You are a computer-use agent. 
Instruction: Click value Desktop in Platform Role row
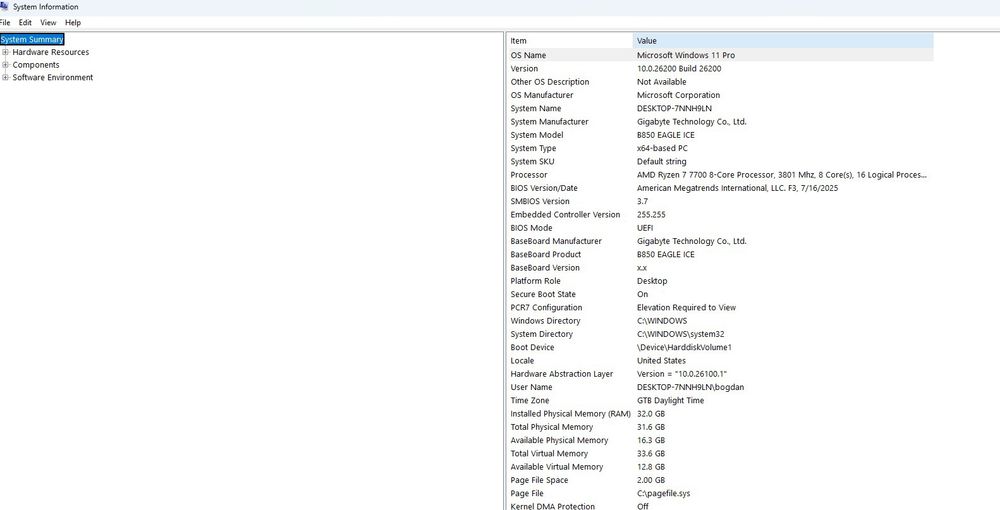point(652,281)
